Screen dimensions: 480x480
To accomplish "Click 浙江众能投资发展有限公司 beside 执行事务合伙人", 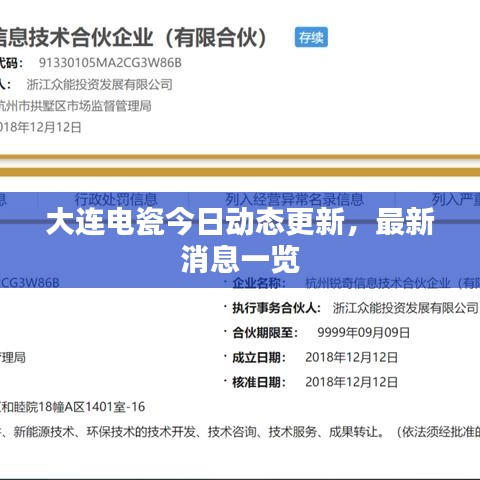I will click(x=406, y=308).
